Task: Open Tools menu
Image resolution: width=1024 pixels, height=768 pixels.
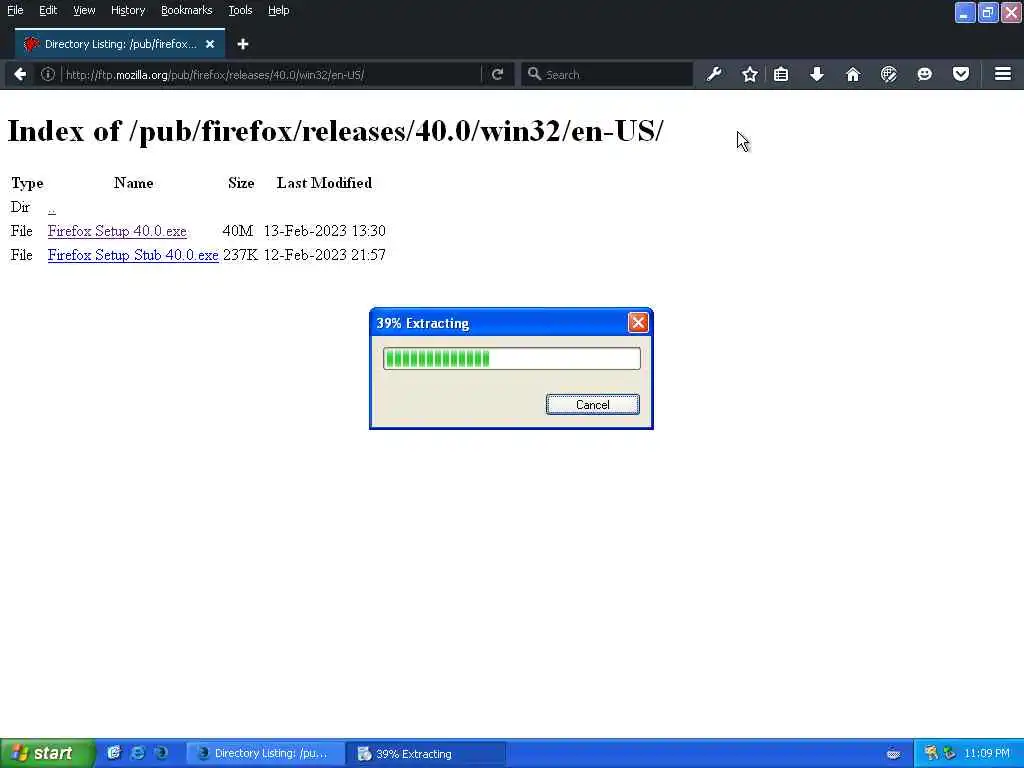Action: click(x=240, y=10)
